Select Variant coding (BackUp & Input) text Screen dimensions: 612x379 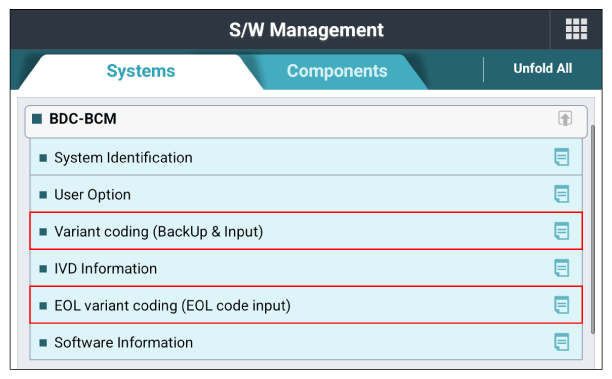[x=158, y=232]
